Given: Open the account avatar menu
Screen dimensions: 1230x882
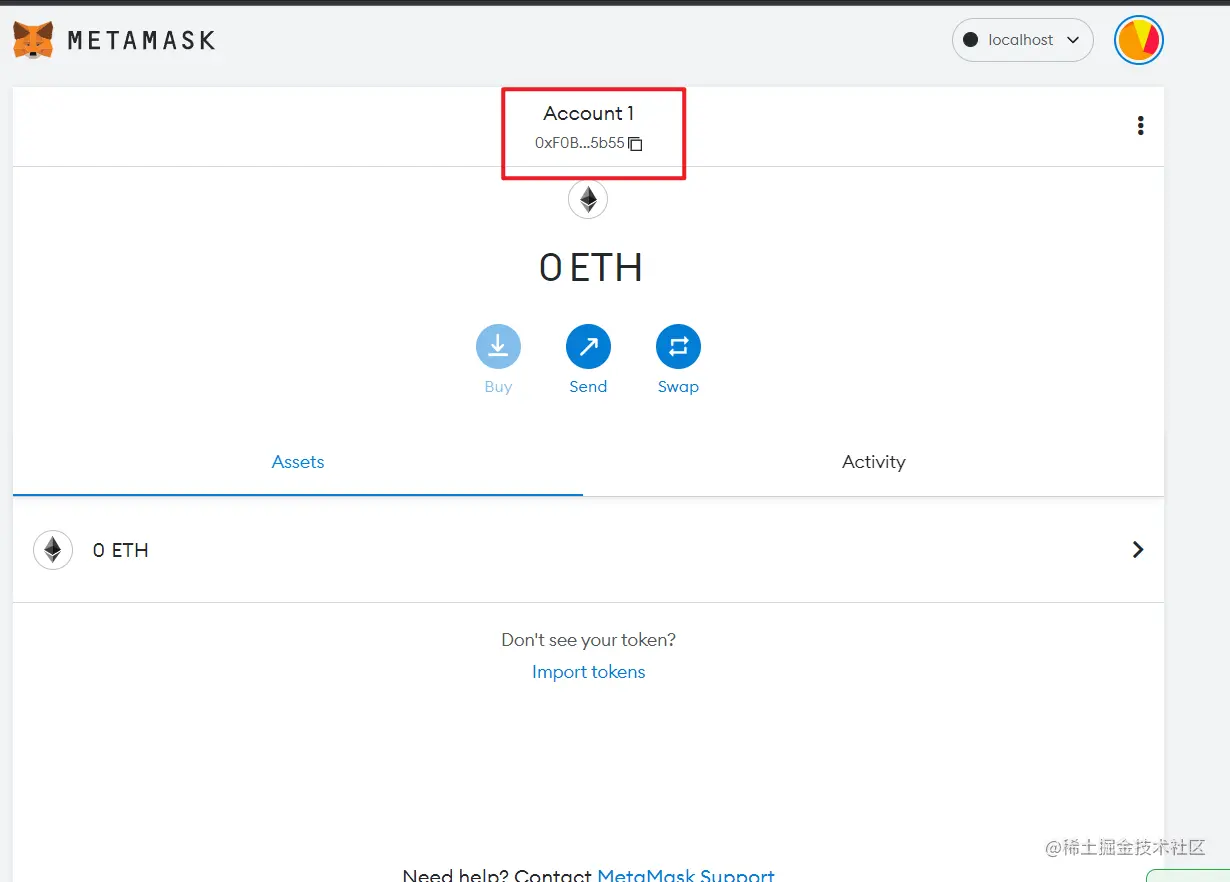Looking at the screenshot, I should click(x=1138, y=40).
